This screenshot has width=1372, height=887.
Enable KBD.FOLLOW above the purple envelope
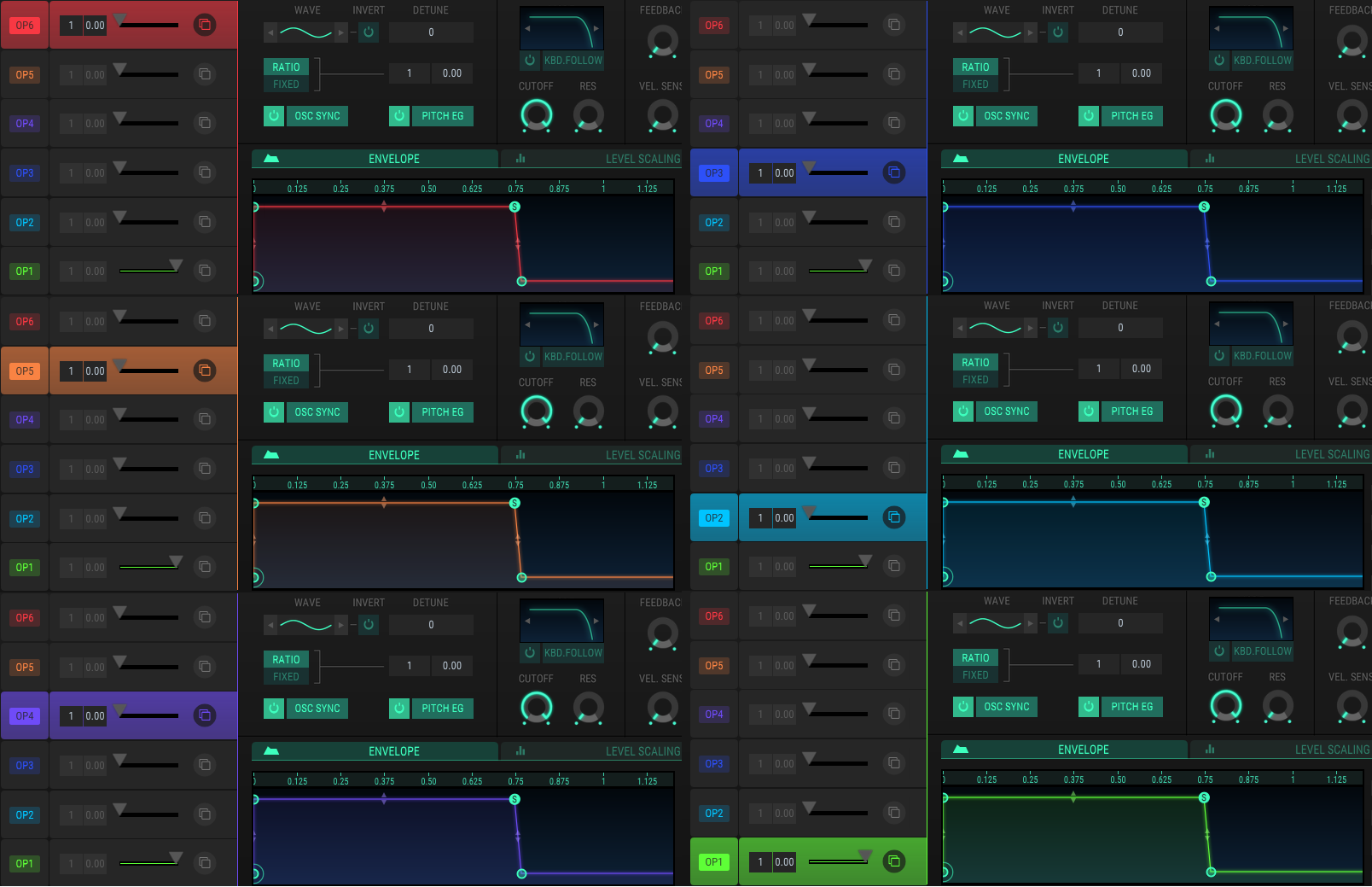[530, 653]
